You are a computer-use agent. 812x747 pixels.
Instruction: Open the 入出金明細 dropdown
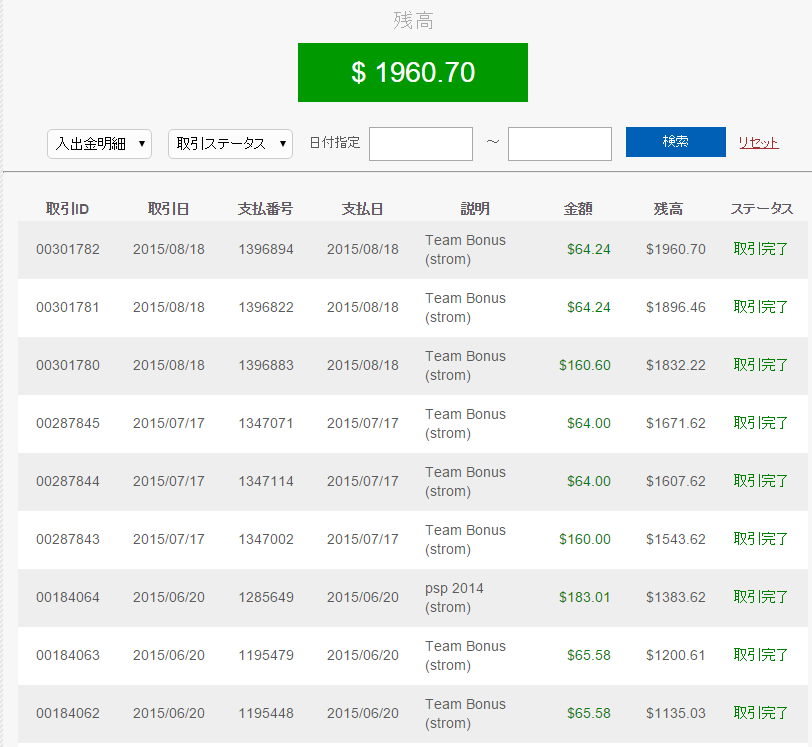pyautogui.click(x=99, y=144)
